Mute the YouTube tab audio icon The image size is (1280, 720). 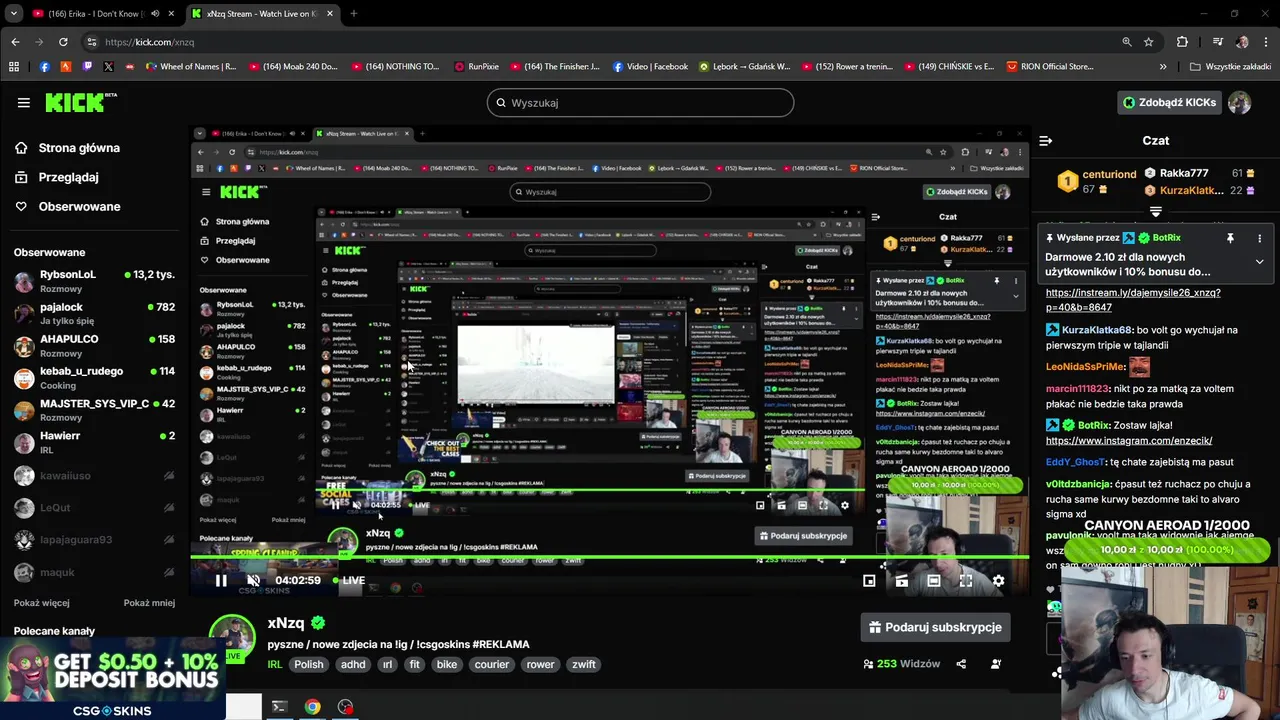pos(155,14)
